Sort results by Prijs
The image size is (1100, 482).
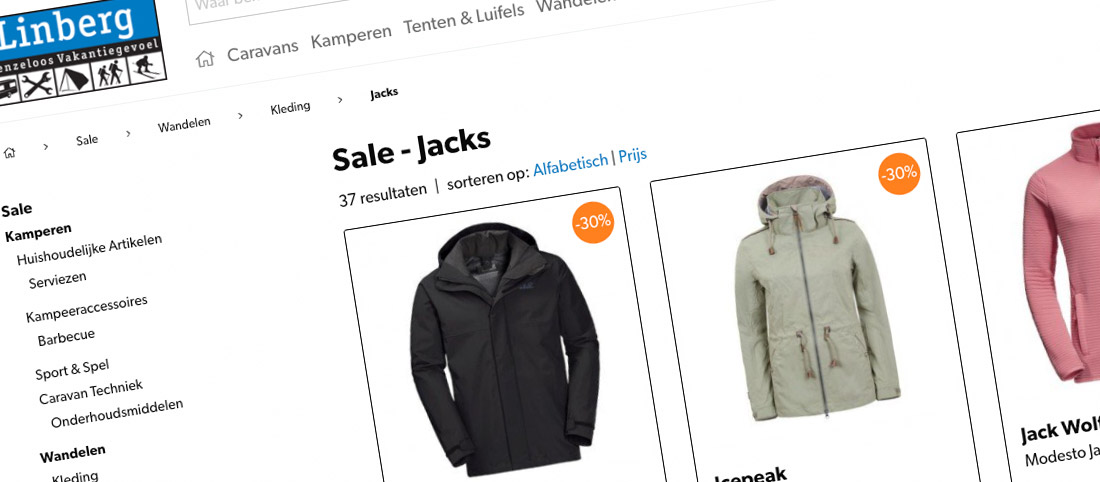(632, 156)
